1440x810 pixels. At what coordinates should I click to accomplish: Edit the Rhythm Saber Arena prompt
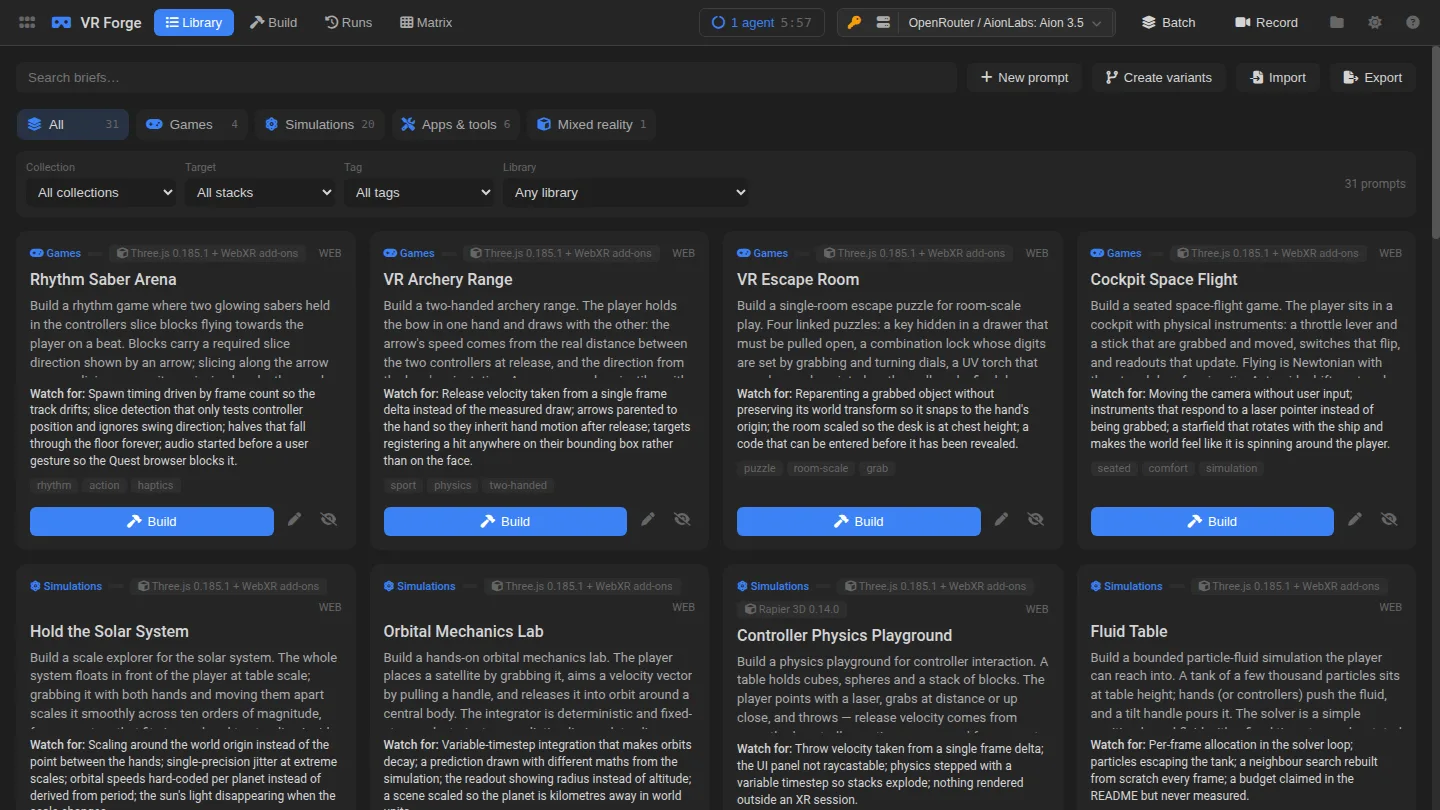(294, 520)
